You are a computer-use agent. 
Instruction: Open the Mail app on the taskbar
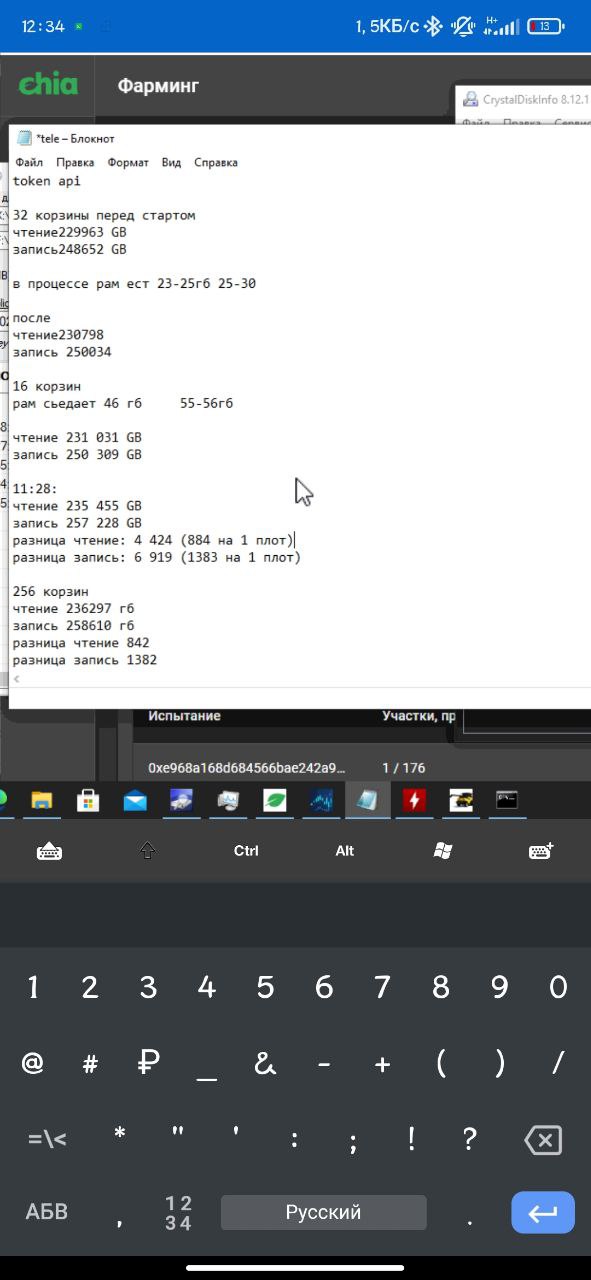[135, 800]
